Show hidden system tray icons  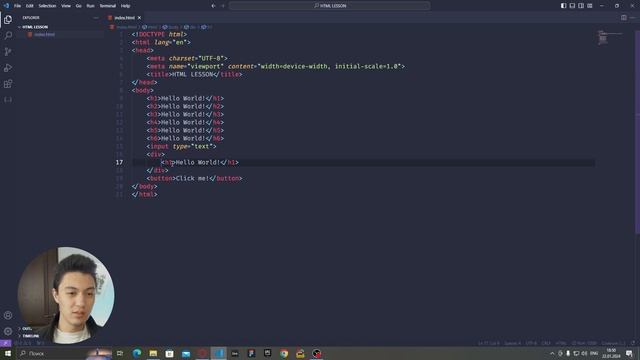[x=552, y=353]
